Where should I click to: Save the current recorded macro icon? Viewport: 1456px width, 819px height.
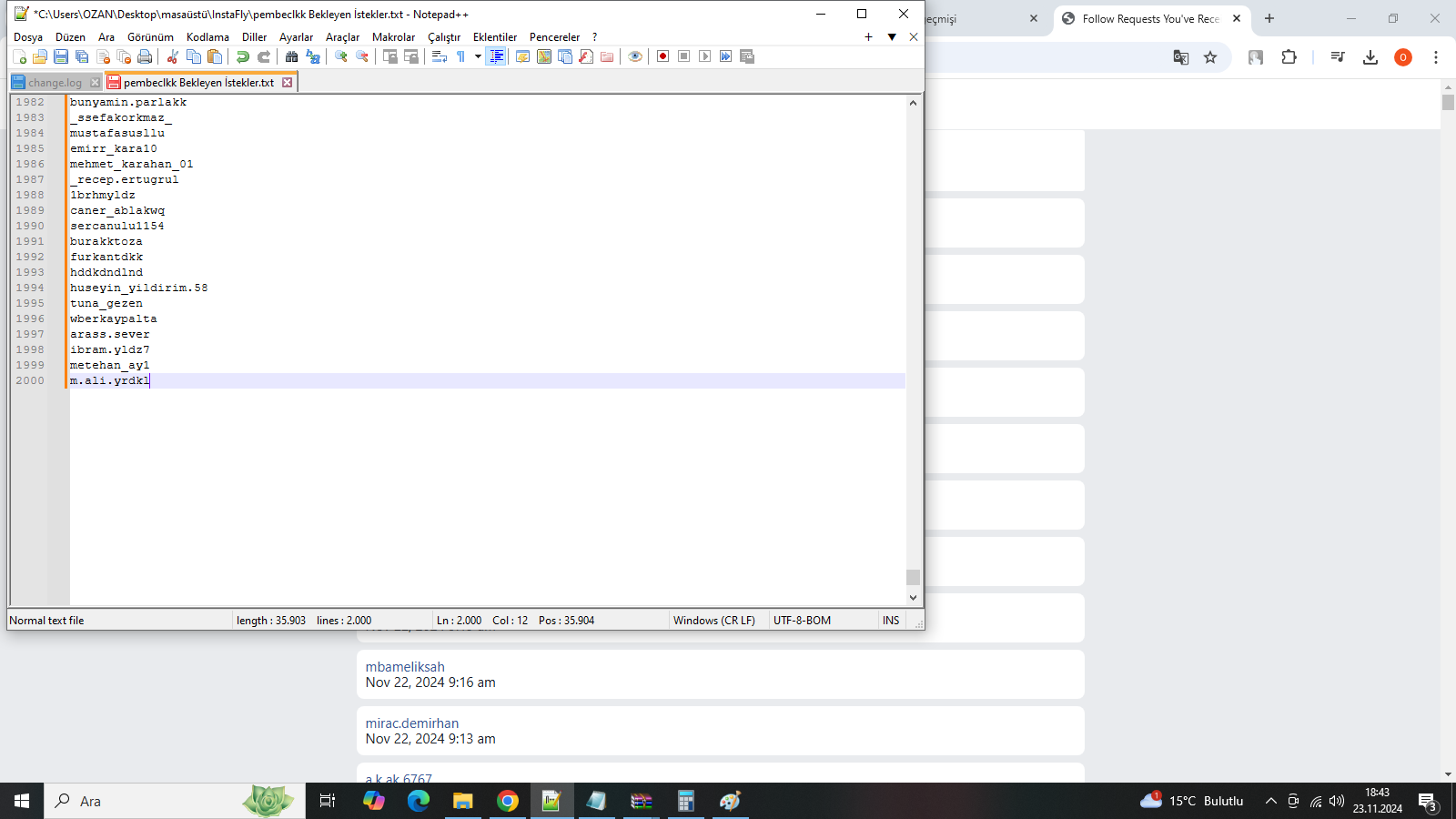pos(747,56)
